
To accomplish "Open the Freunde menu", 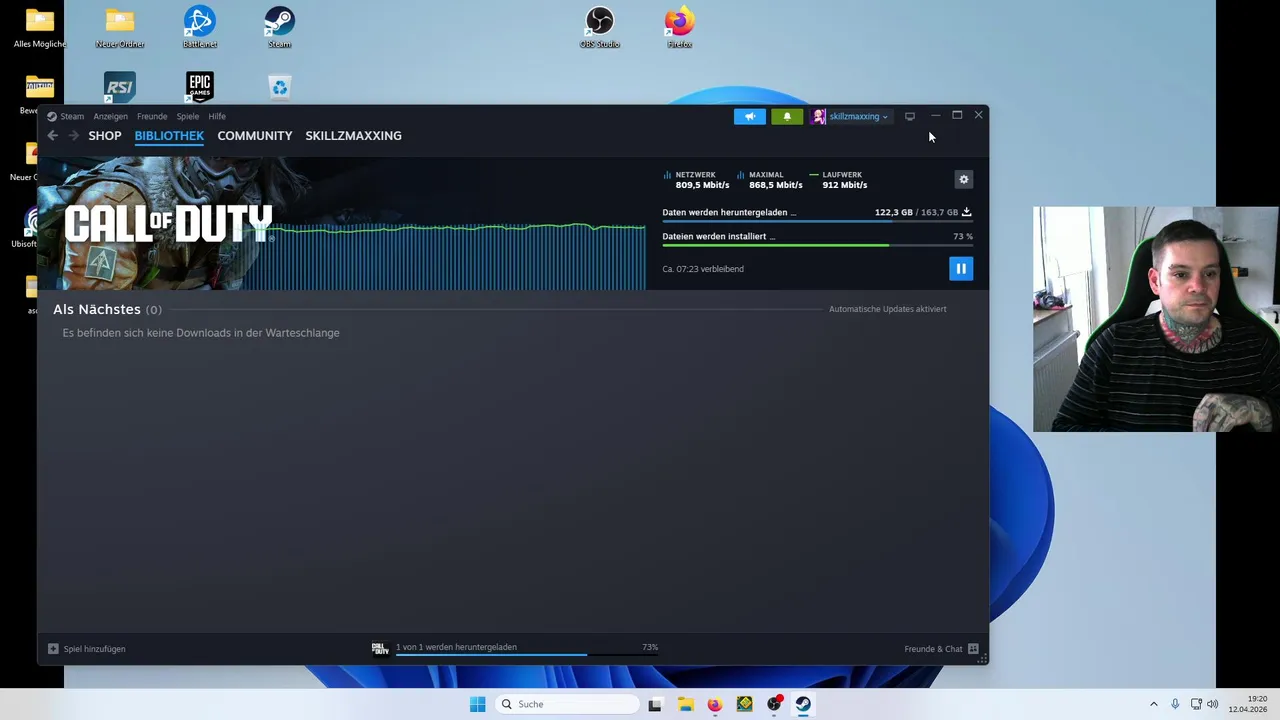I will 152,117.
